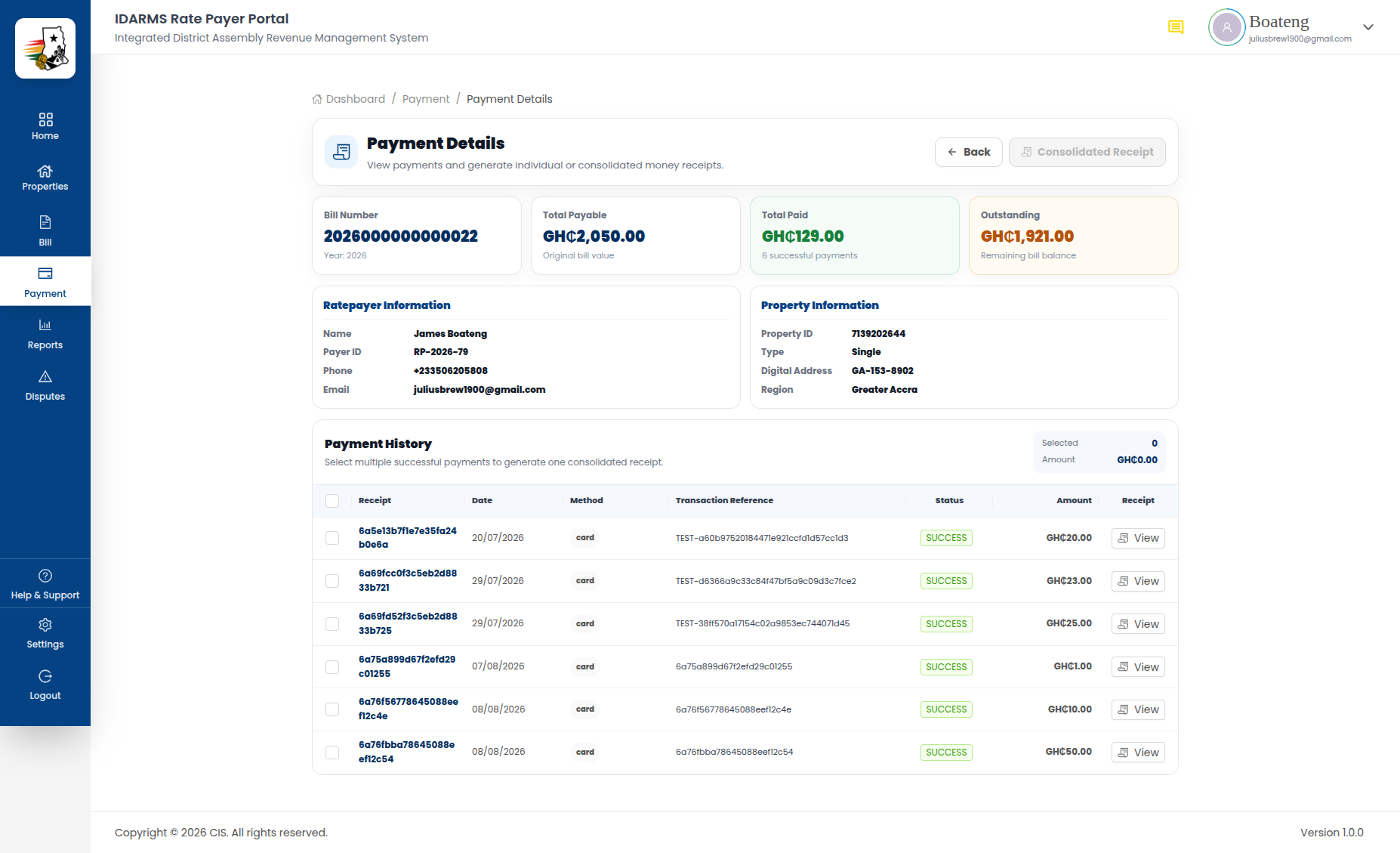
Task: Click the Consolidated Receipt button
Action: click(1087, 152)
